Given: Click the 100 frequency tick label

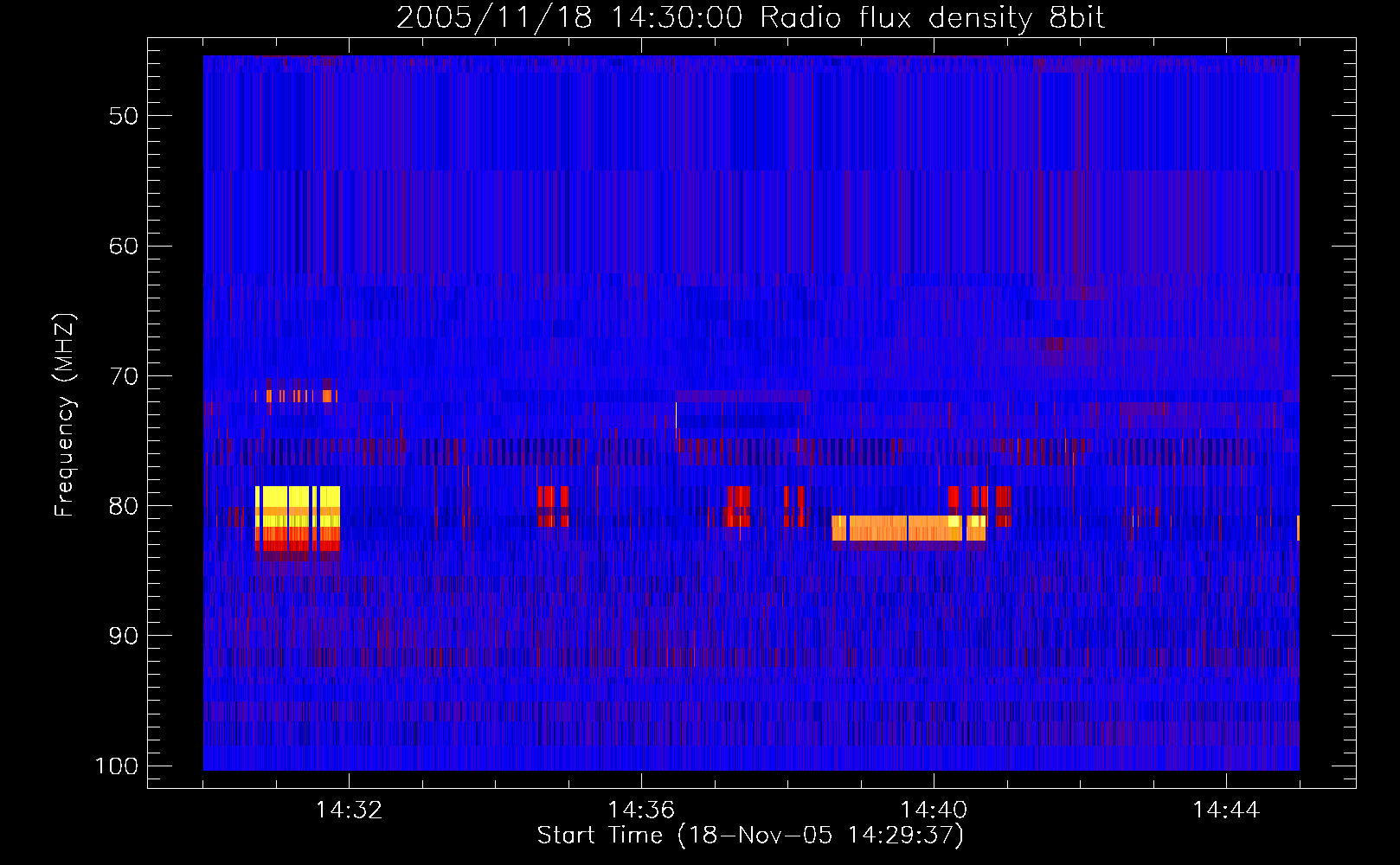Looking at the screenshot, I should [117, 766].
